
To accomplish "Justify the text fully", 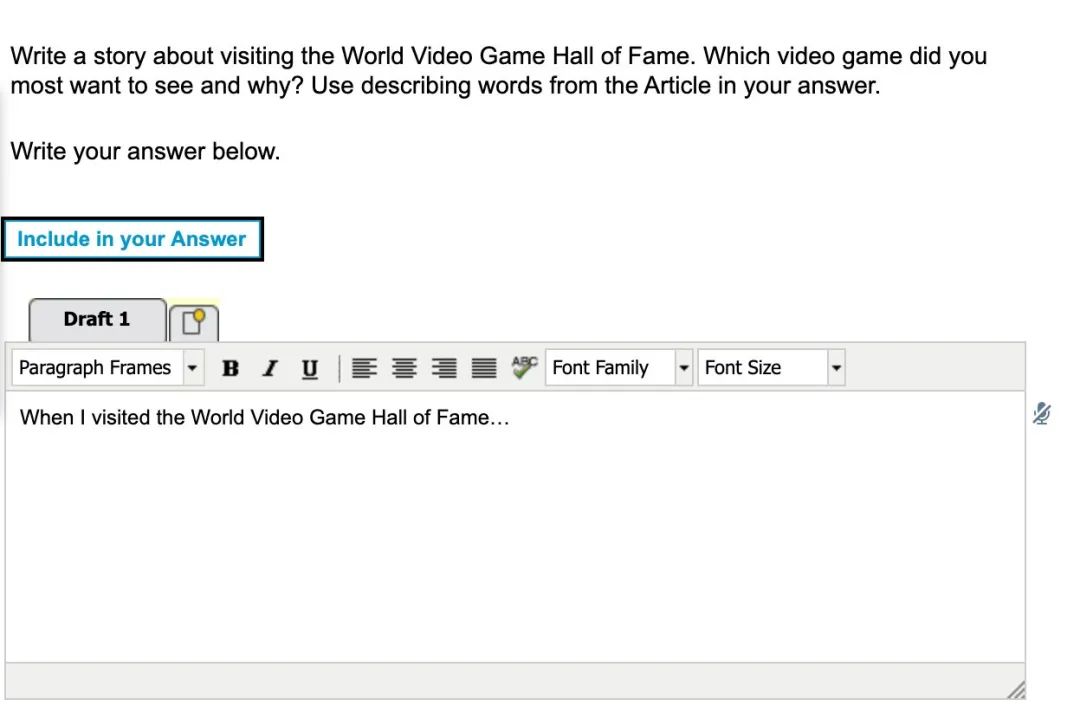I will pyautogui.click(x=484, y=368).
